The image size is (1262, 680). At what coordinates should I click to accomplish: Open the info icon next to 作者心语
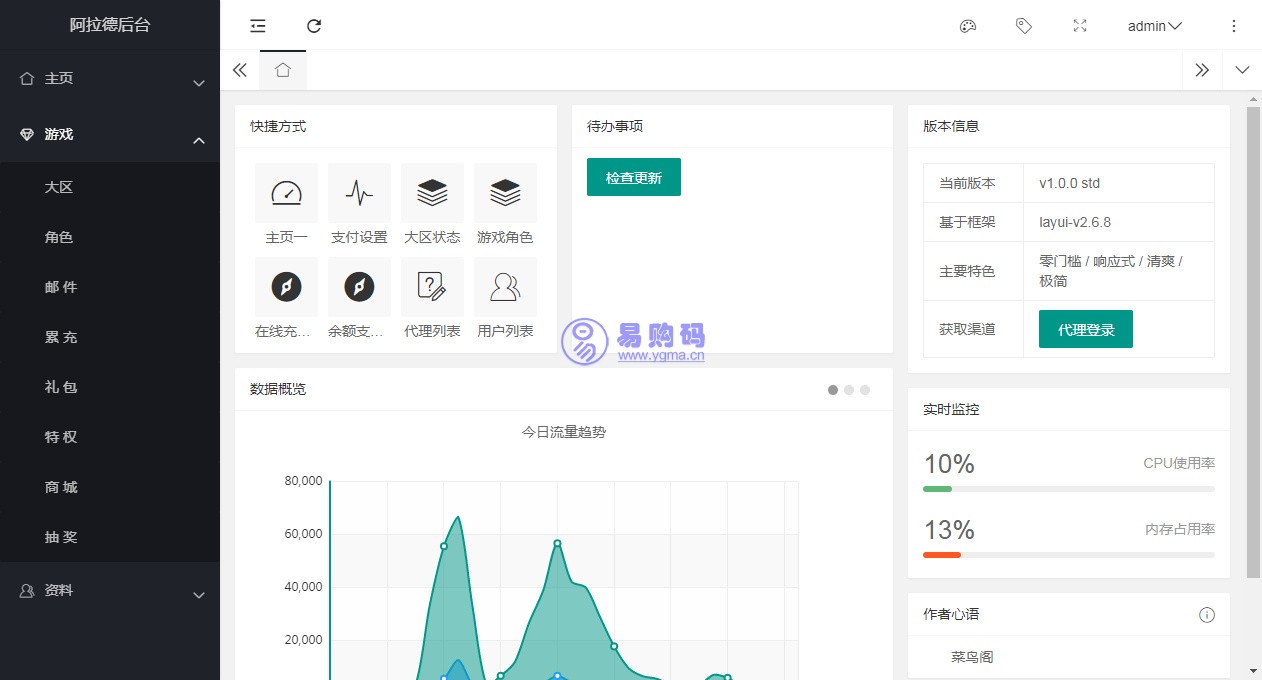(x=1207, y=615)
